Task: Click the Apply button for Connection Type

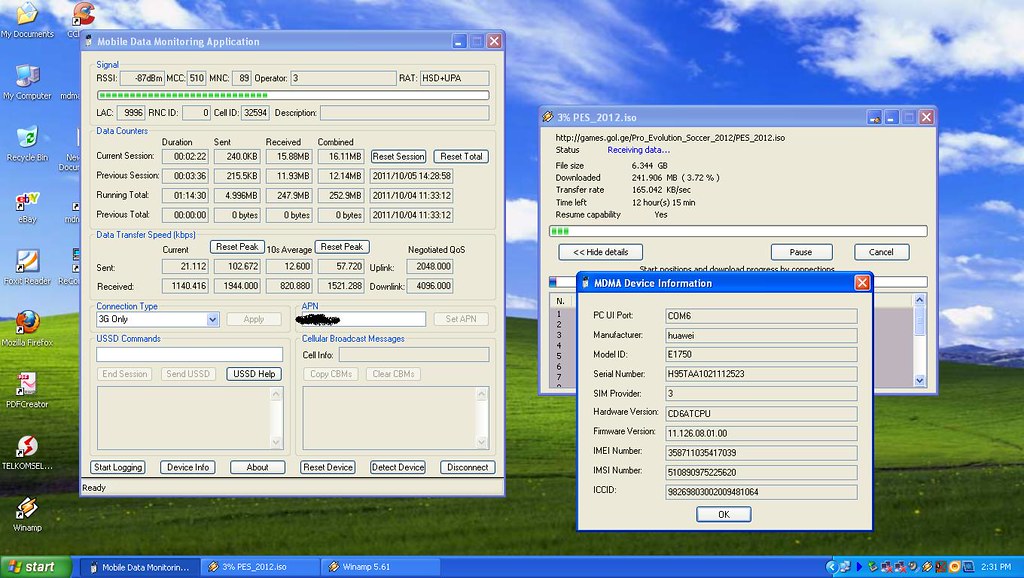Action: tap(254, 319)
